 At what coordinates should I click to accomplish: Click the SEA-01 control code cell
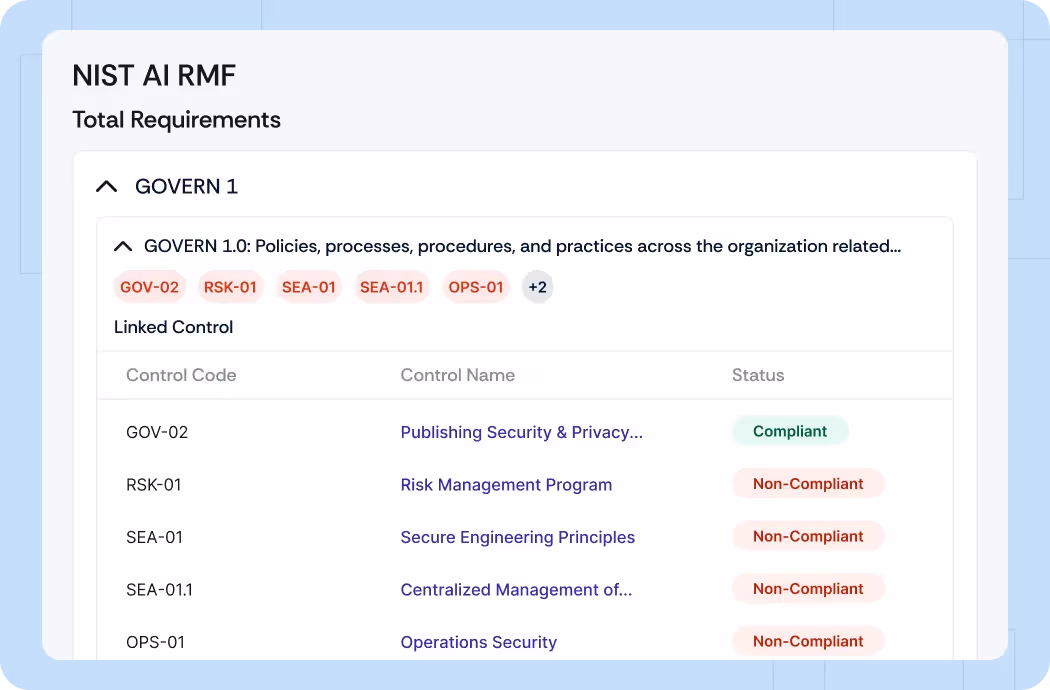(x=155, y=537)
